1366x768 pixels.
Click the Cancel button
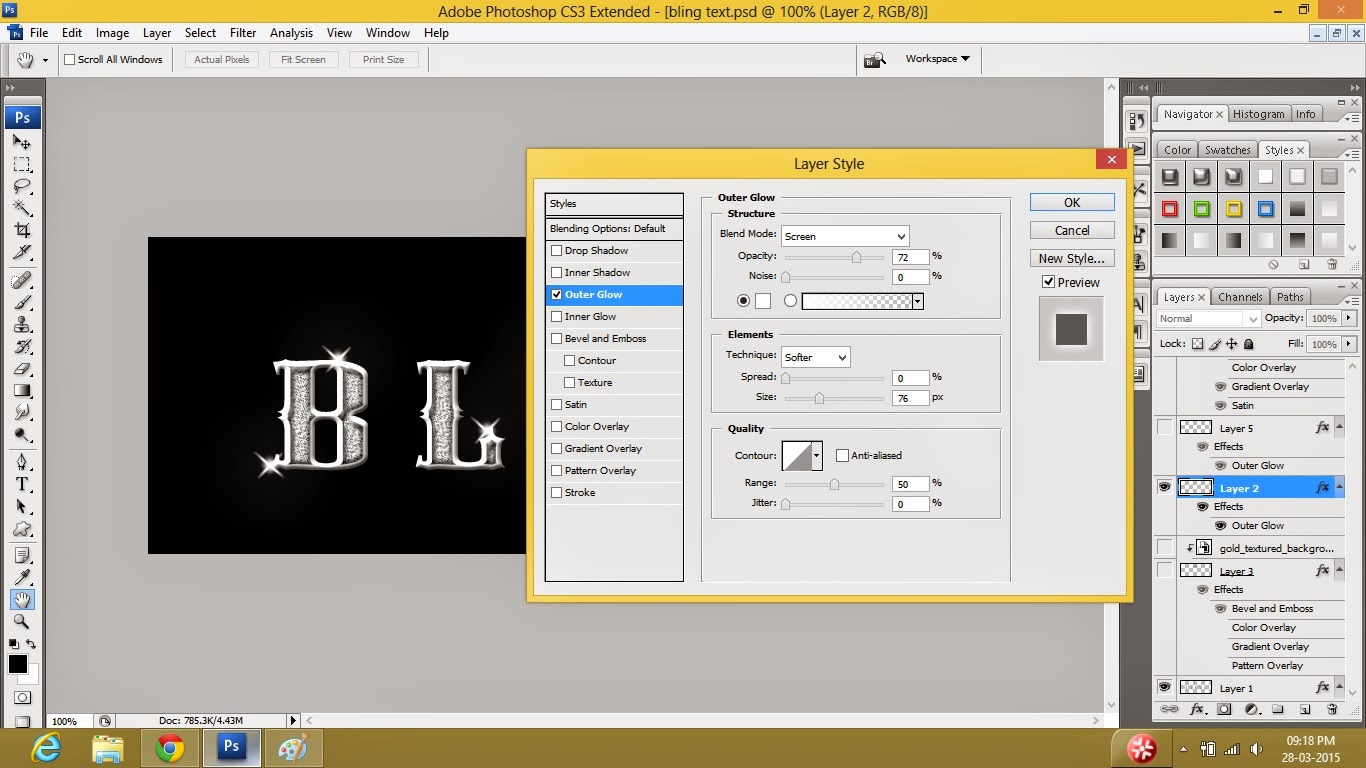pyautogui.click(x=1071, y=229)
